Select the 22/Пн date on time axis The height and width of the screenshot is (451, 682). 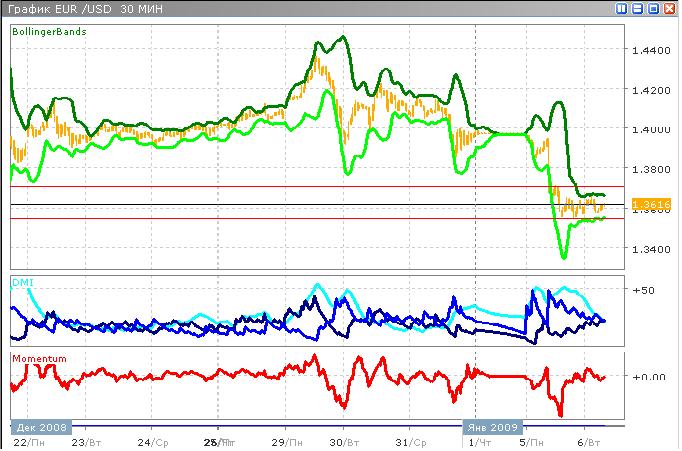tap(28, 441)
